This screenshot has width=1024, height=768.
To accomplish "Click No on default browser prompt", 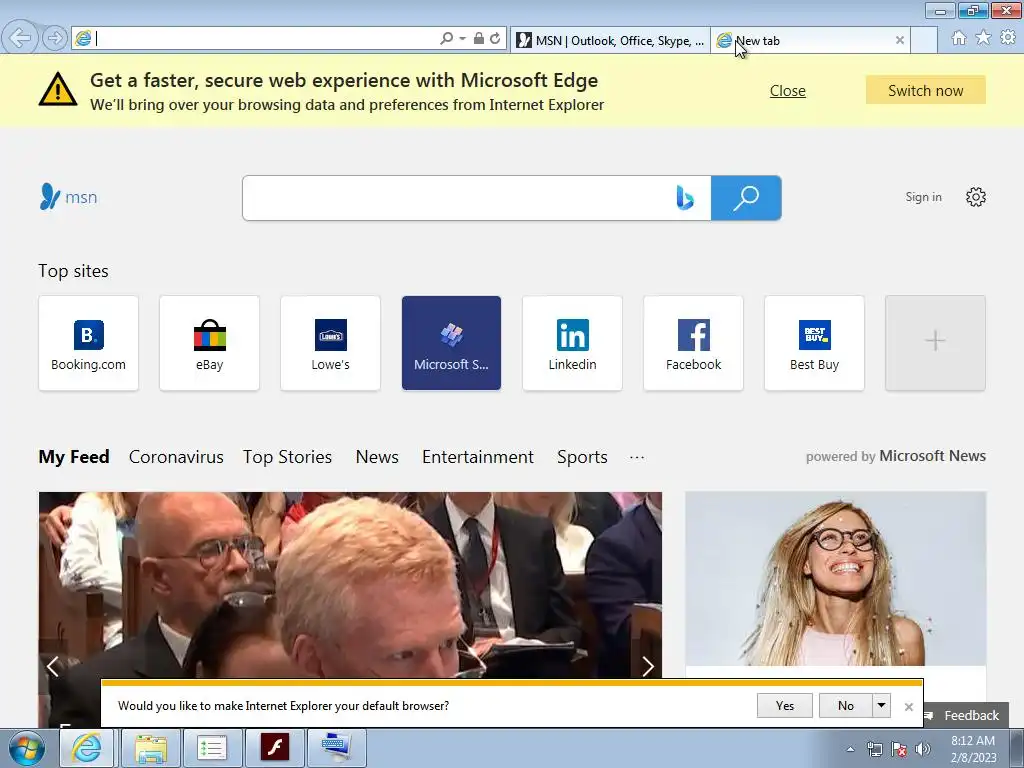I will point(845,705).
